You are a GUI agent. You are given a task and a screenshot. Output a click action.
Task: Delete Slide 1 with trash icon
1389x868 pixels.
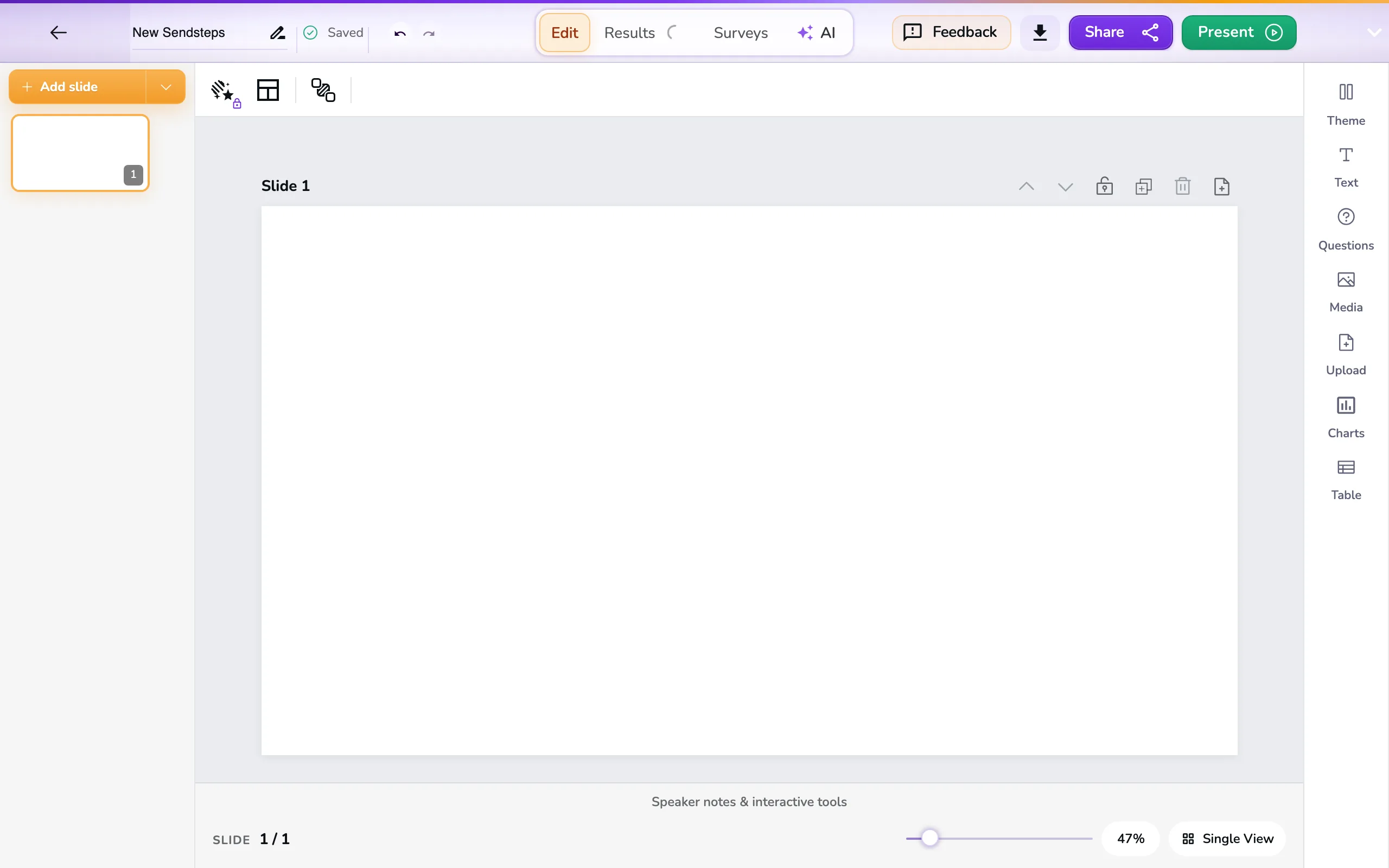pos(1182,186)
